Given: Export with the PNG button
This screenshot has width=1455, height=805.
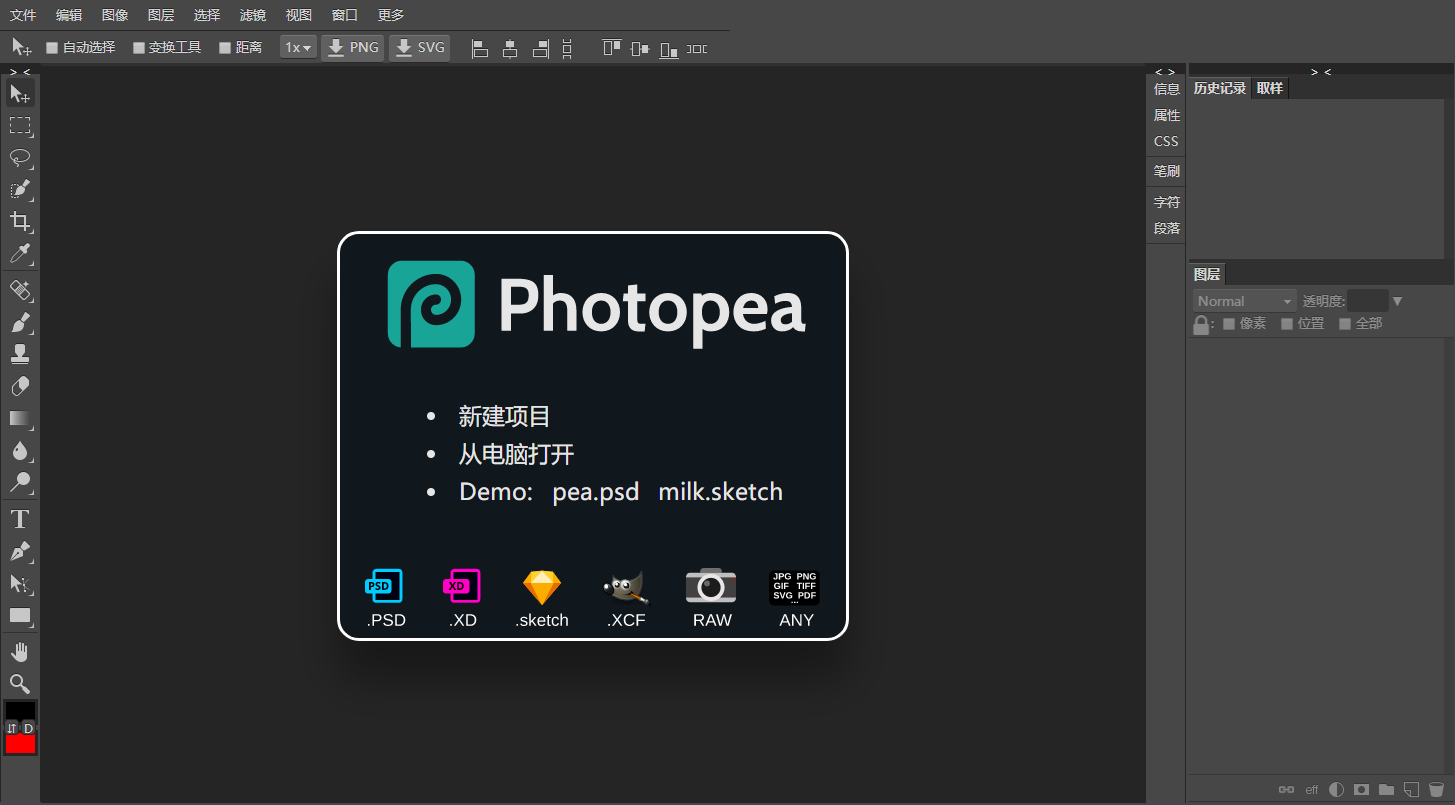Looking at the screenshot, I should 353,48.
